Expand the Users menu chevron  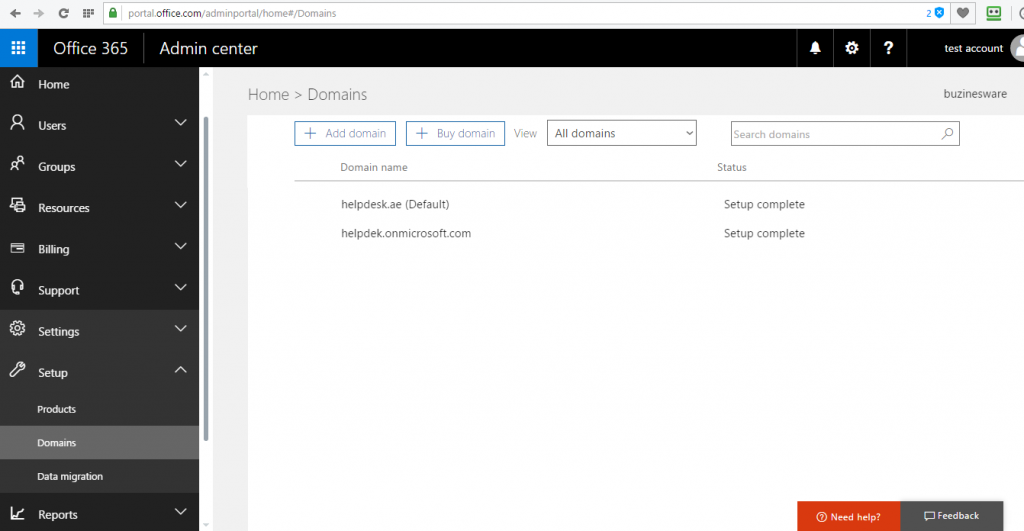(x=180, y=123)
